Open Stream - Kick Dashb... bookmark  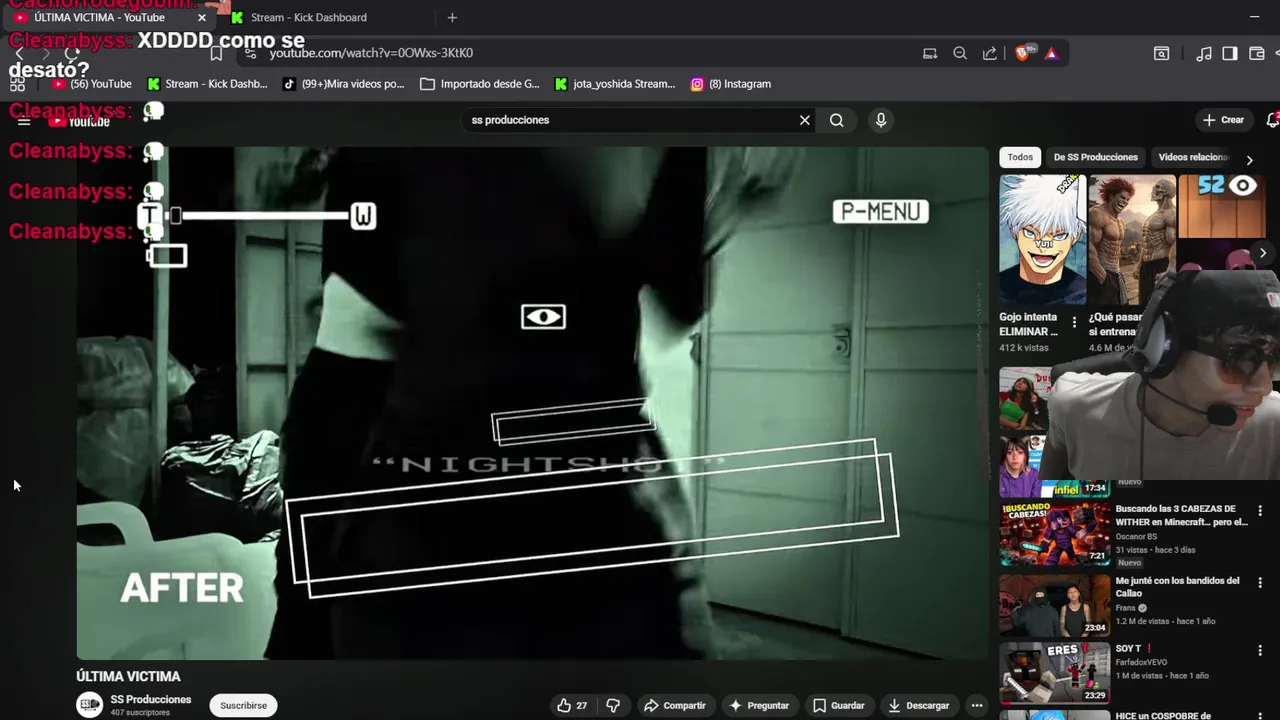tap(208, 84)
